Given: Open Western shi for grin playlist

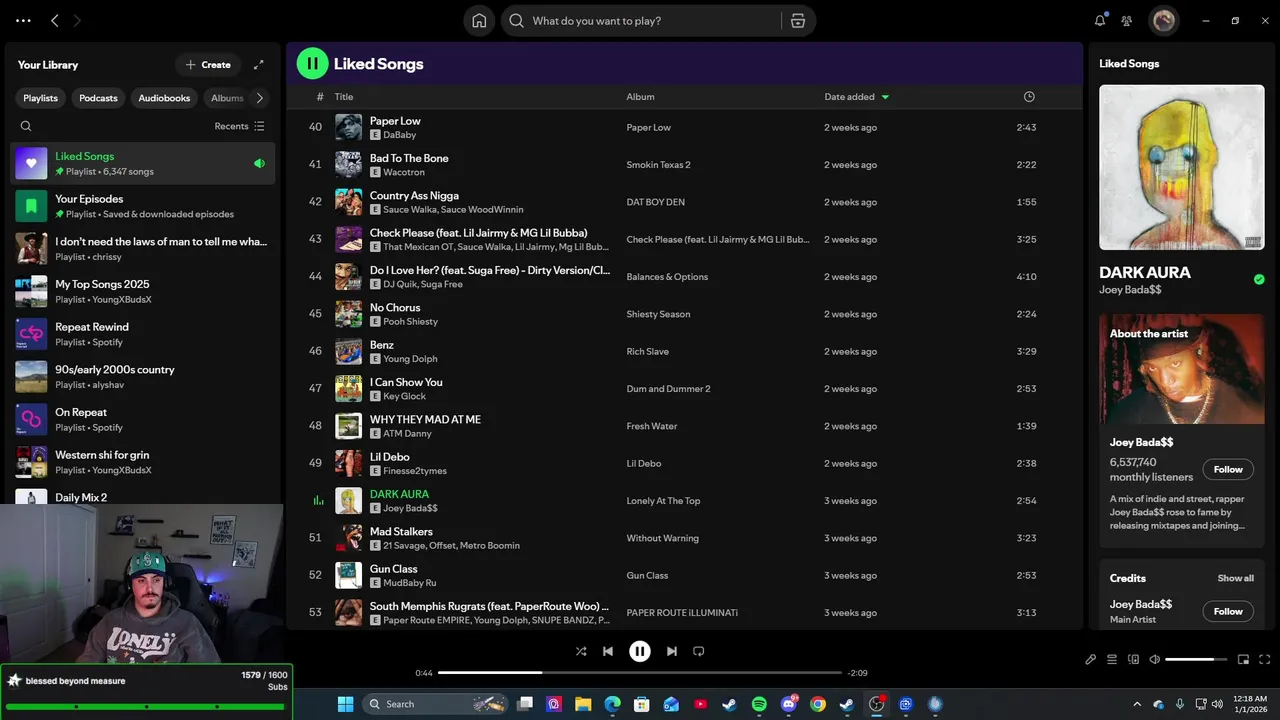Looking at the screenshot, I should coord(142,462).
